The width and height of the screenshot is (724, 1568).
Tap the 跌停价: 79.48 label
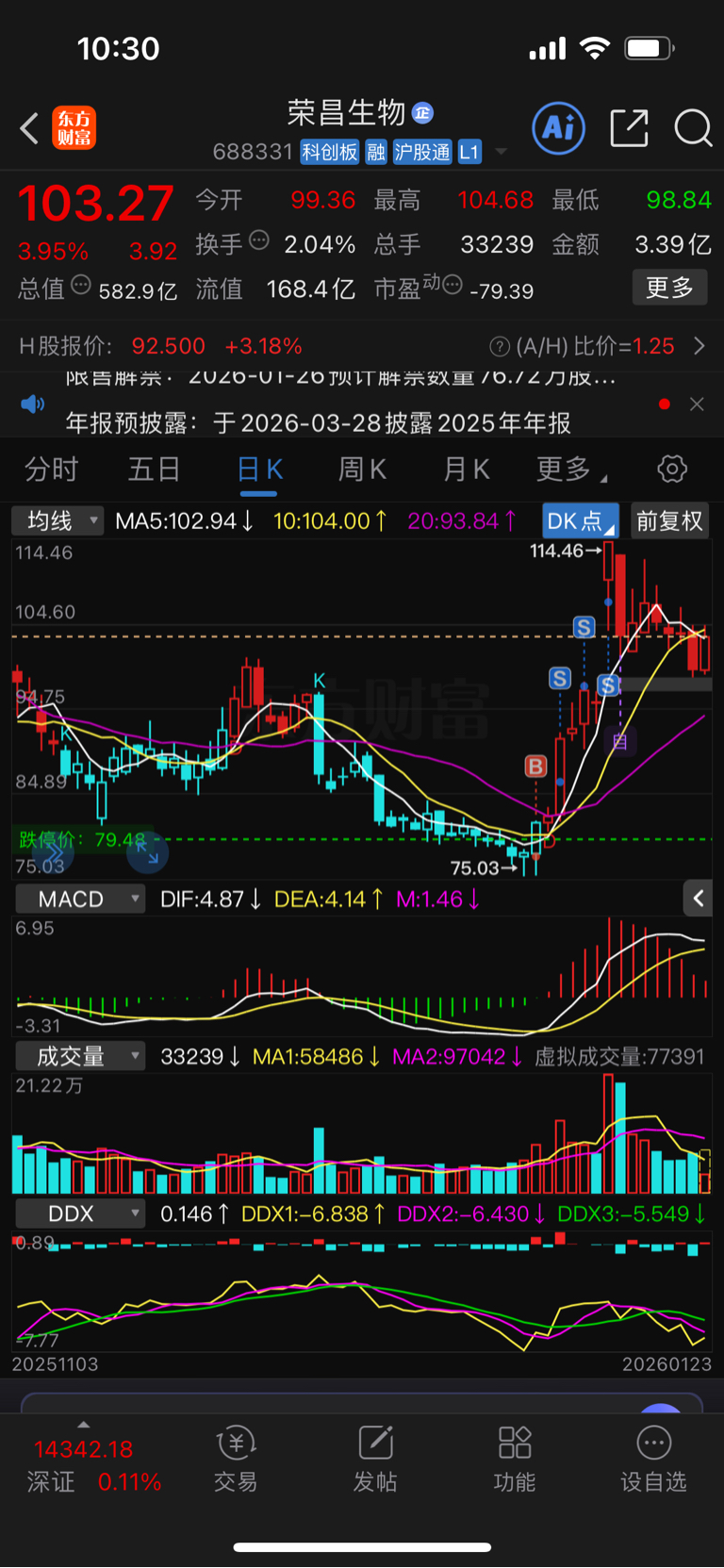tap(83, 839)
